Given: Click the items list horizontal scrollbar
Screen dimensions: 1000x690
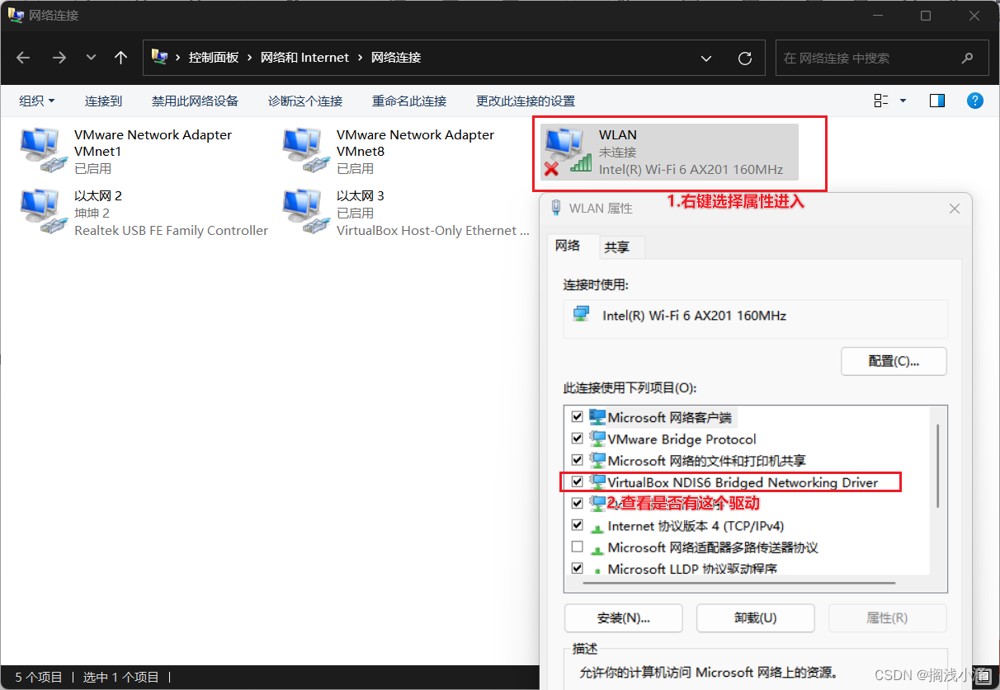Looking at the screenshot, I should click(x=739, y=583).
